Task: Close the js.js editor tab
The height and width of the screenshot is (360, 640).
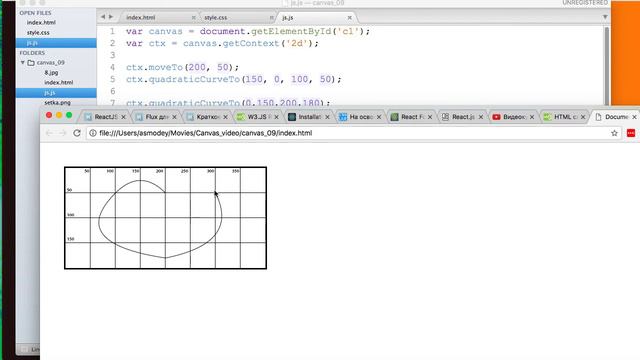Action: 350,18
